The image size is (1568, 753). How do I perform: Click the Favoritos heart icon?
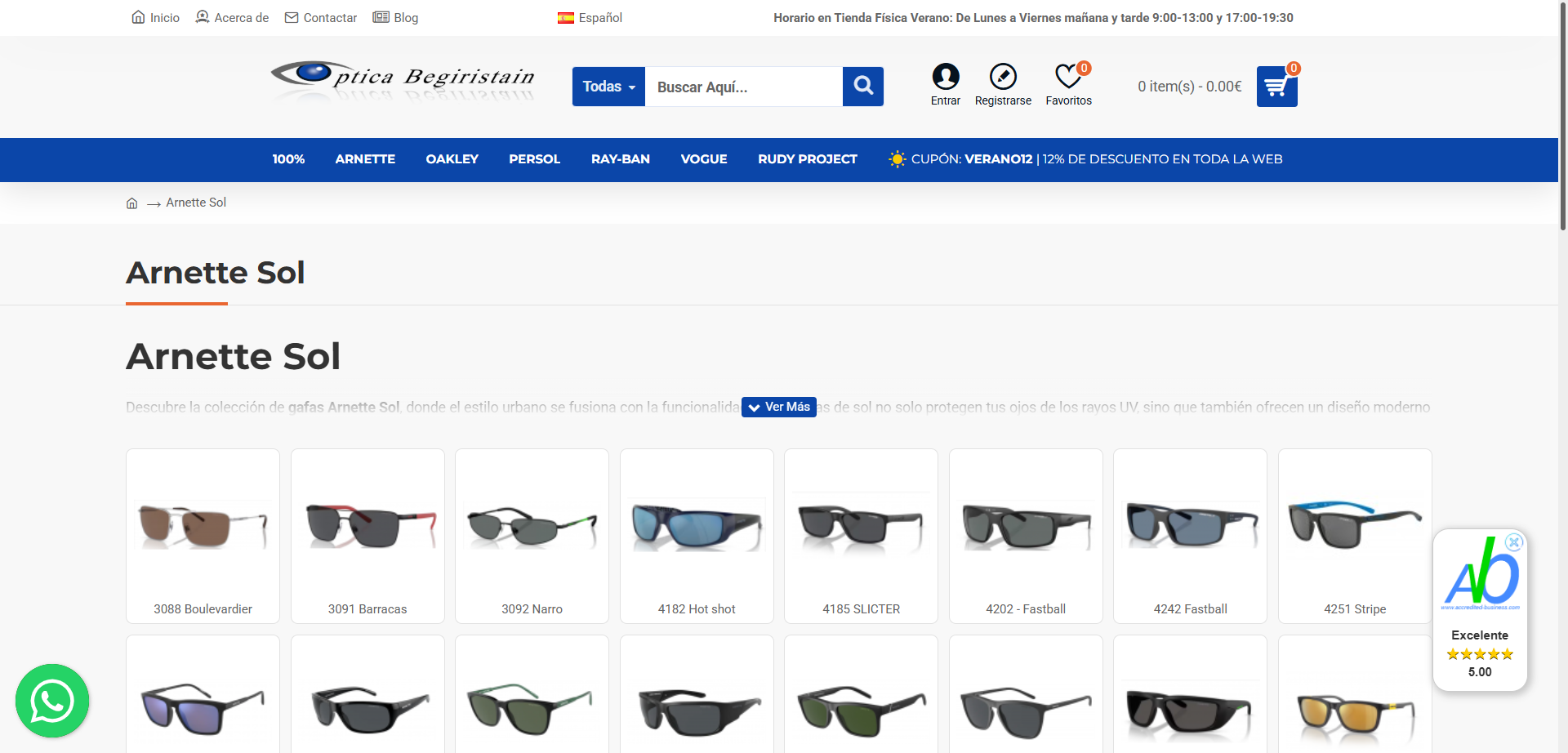pos(1068,77)
